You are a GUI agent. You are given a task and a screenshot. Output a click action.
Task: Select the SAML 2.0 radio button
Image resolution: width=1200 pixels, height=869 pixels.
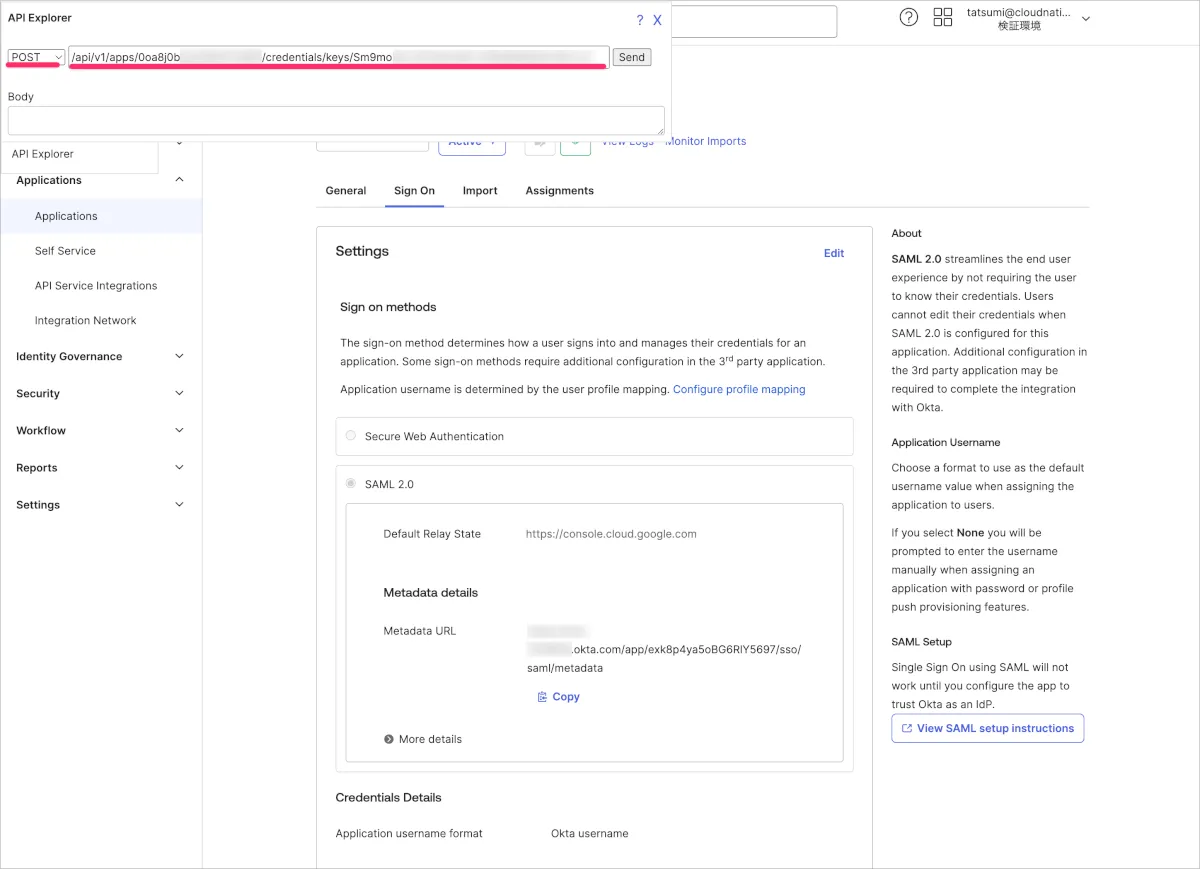coord(350,484)
